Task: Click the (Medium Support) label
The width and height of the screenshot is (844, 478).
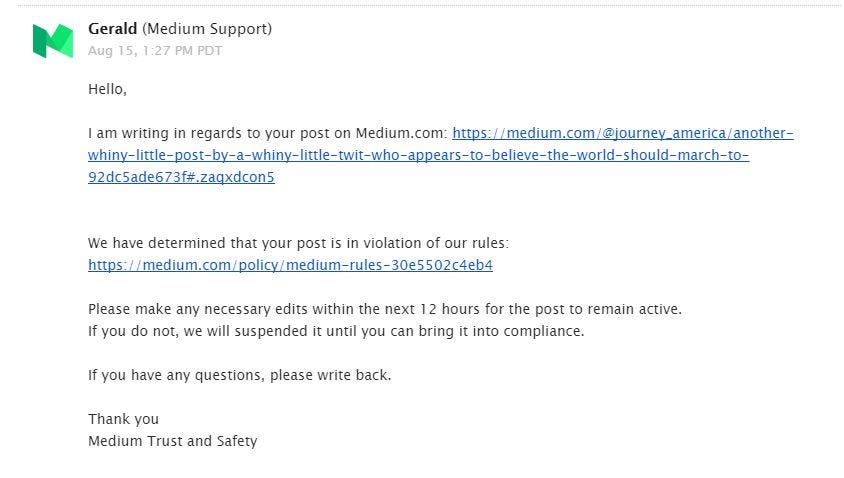Action: 207,29
